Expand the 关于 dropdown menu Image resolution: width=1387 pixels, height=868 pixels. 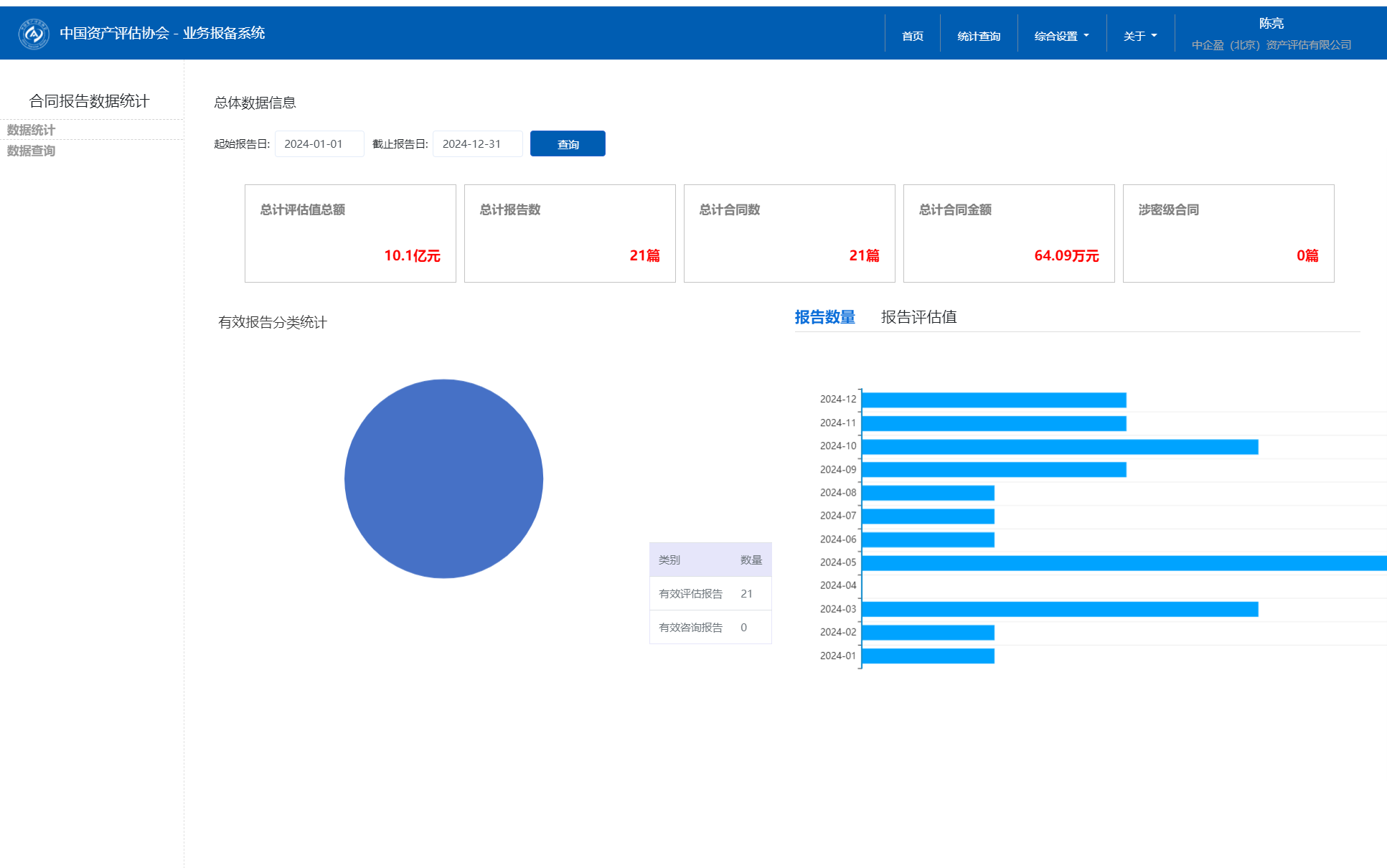(x=1139, y=36)
